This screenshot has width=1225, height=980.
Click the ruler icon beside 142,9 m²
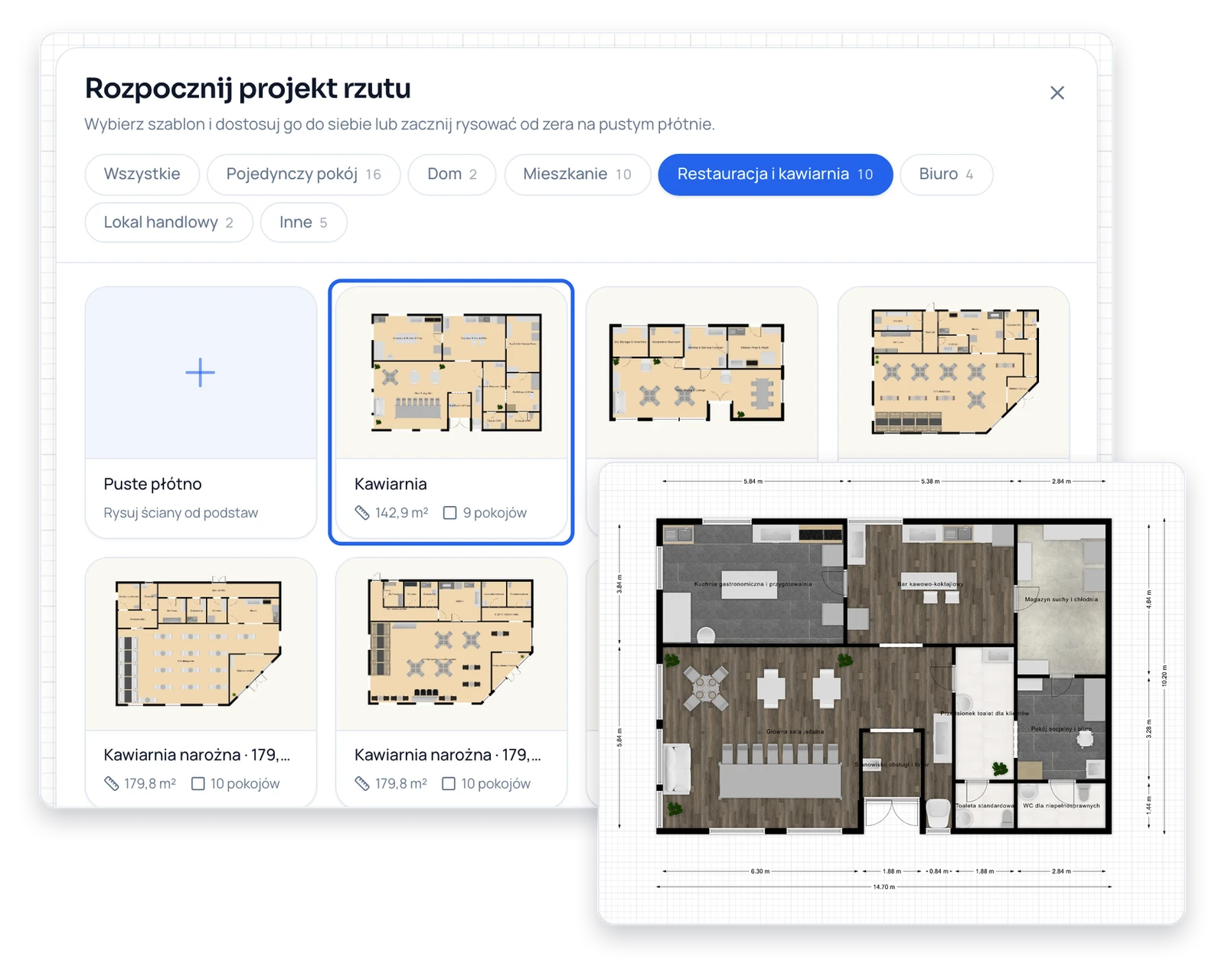tap(362, 513)
